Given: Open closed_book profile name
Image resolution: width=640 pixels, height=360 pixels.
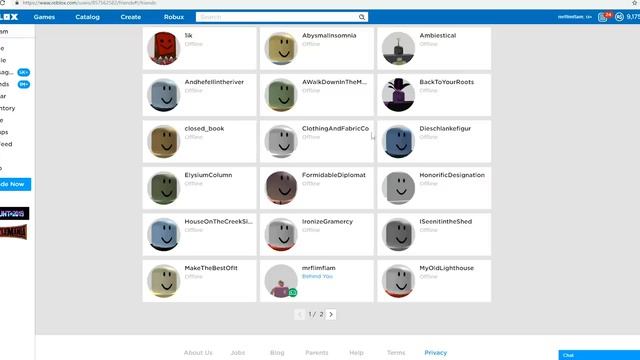Looking at the screenshot, I should pos(204,129).
